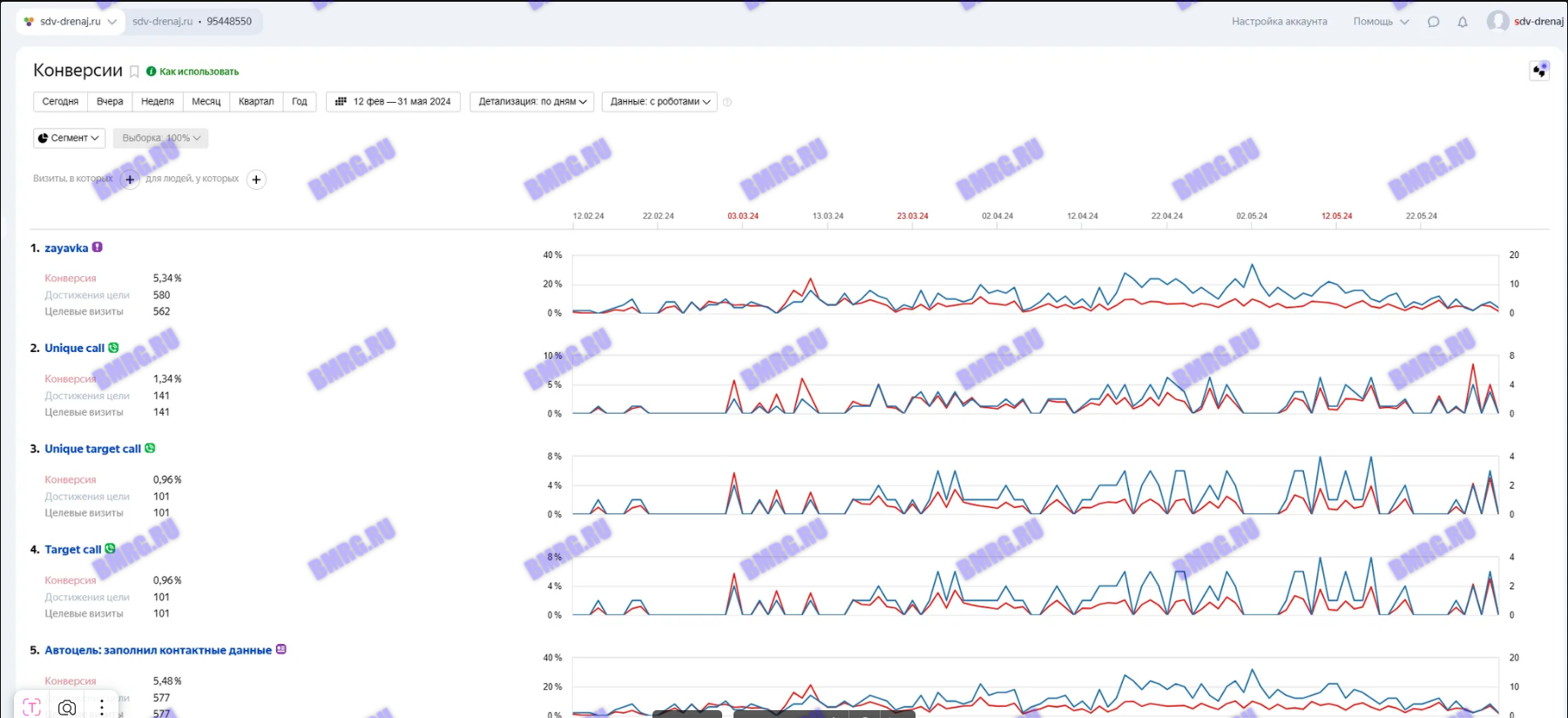Add a visit condition with the plus button
This screenshot has width=1568, height=718.
coord(130,179)
